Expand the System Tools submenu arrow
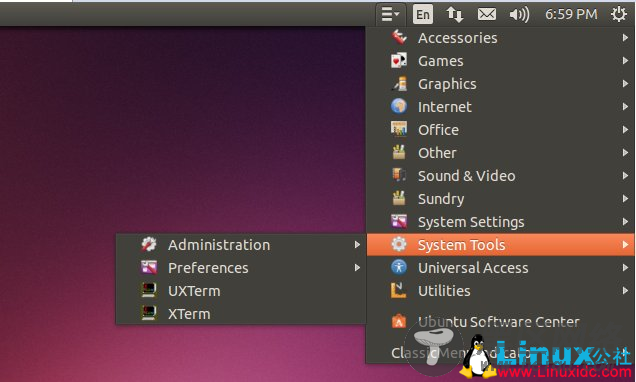The height and width of the screenshot is (382, 636). [625, 245]
